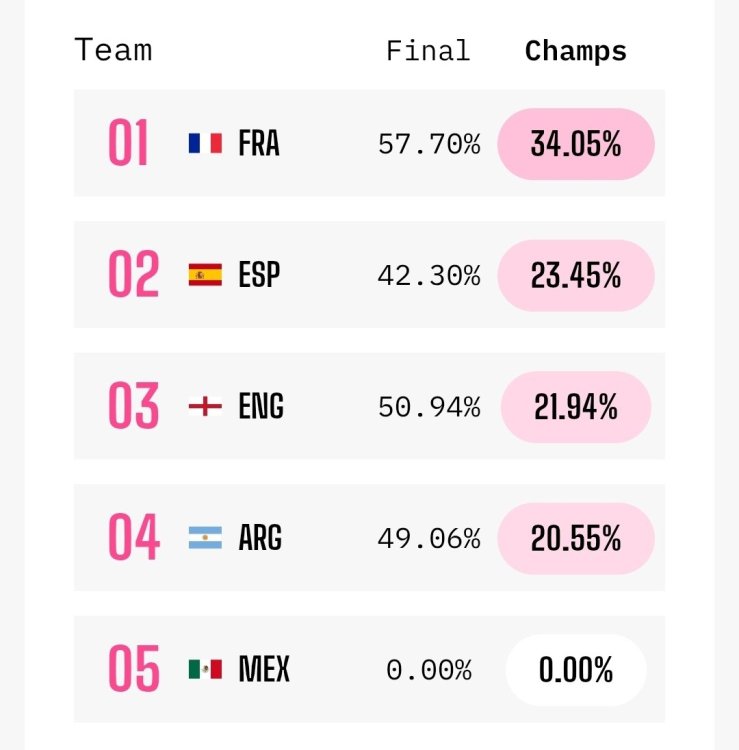Viewport: 739px width, 750px height.
Task: Open the FRA team name
Action: pyautogui.click(x=259, y=143)
